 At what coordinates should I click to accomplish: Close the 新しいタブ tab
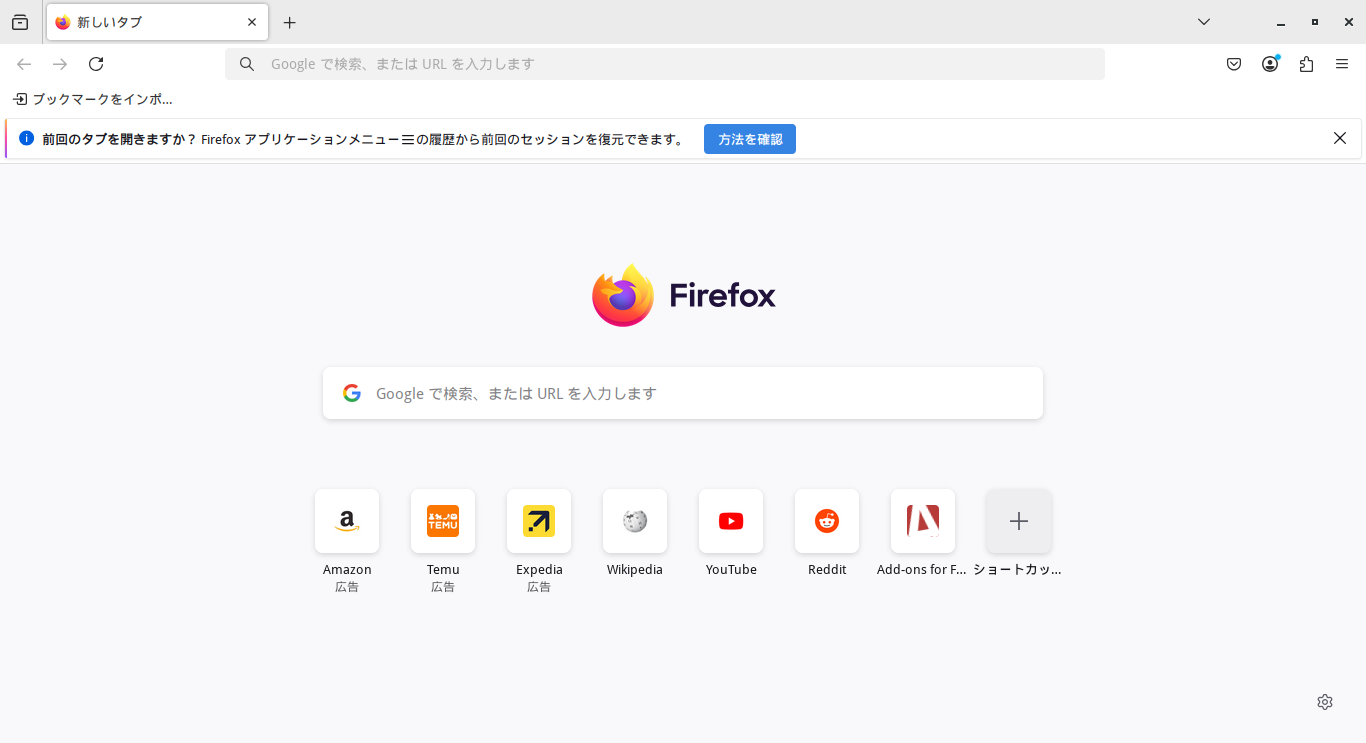252,22
